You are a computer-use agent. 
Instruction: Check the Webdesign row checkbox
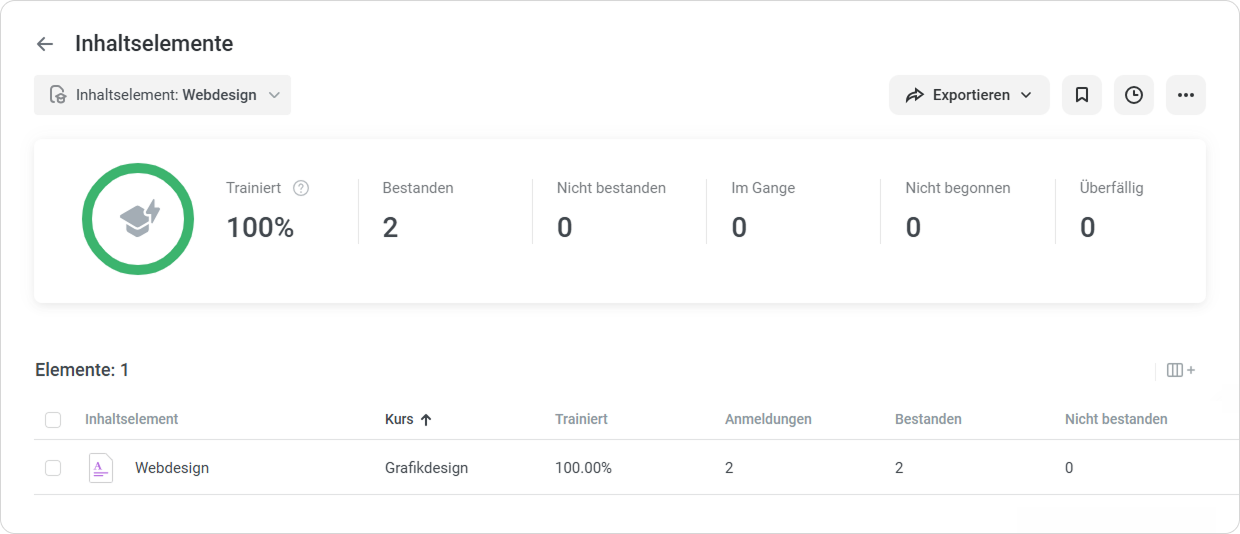(x=53, y=468)
